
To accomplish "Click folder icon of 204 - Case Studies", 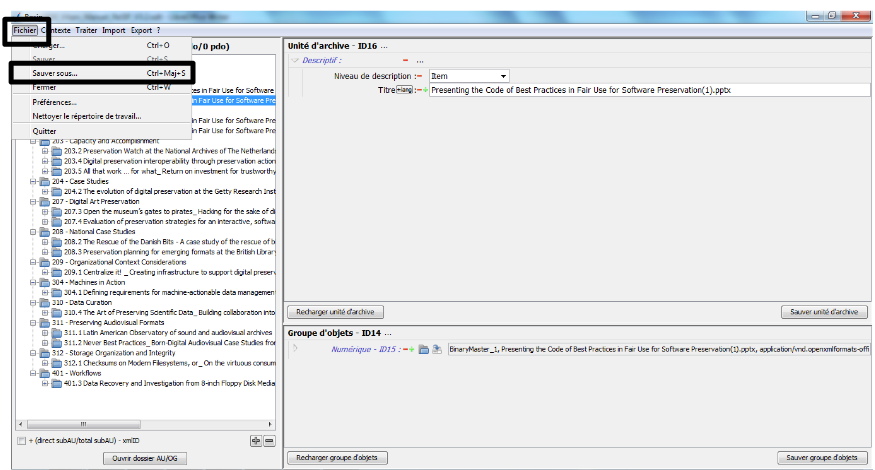I will click(45, 181).
